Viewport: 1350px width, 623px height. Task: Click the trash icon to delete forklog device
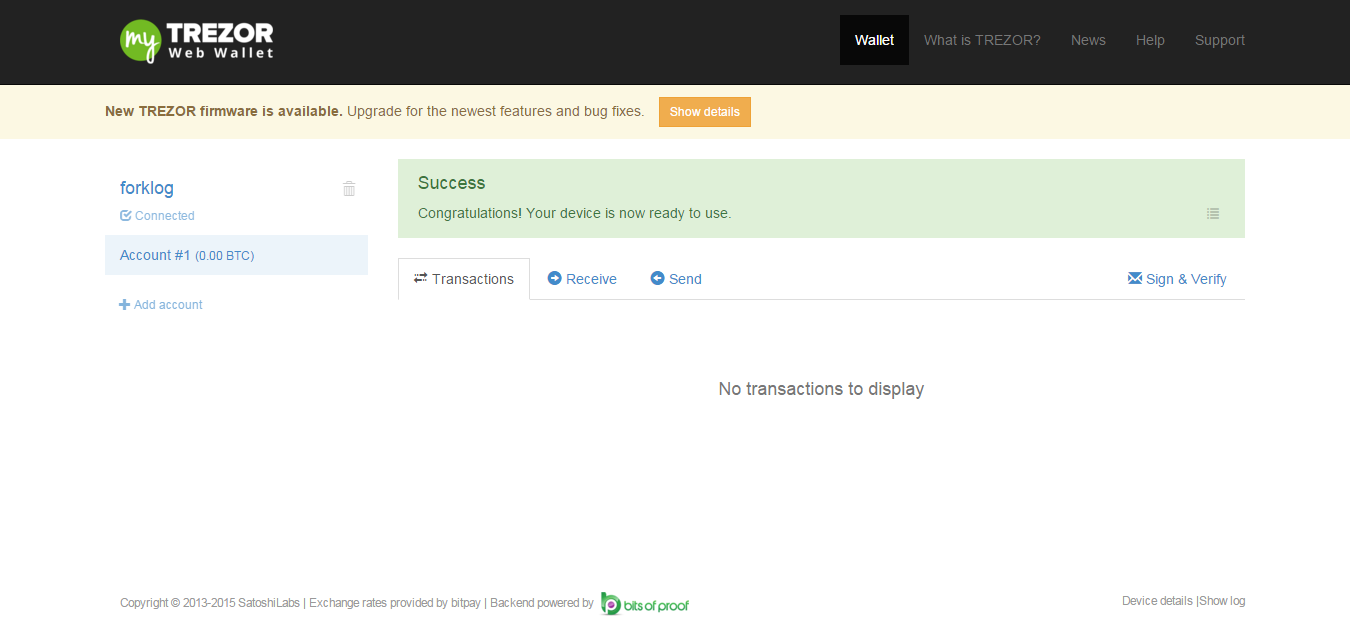point(349,188)
